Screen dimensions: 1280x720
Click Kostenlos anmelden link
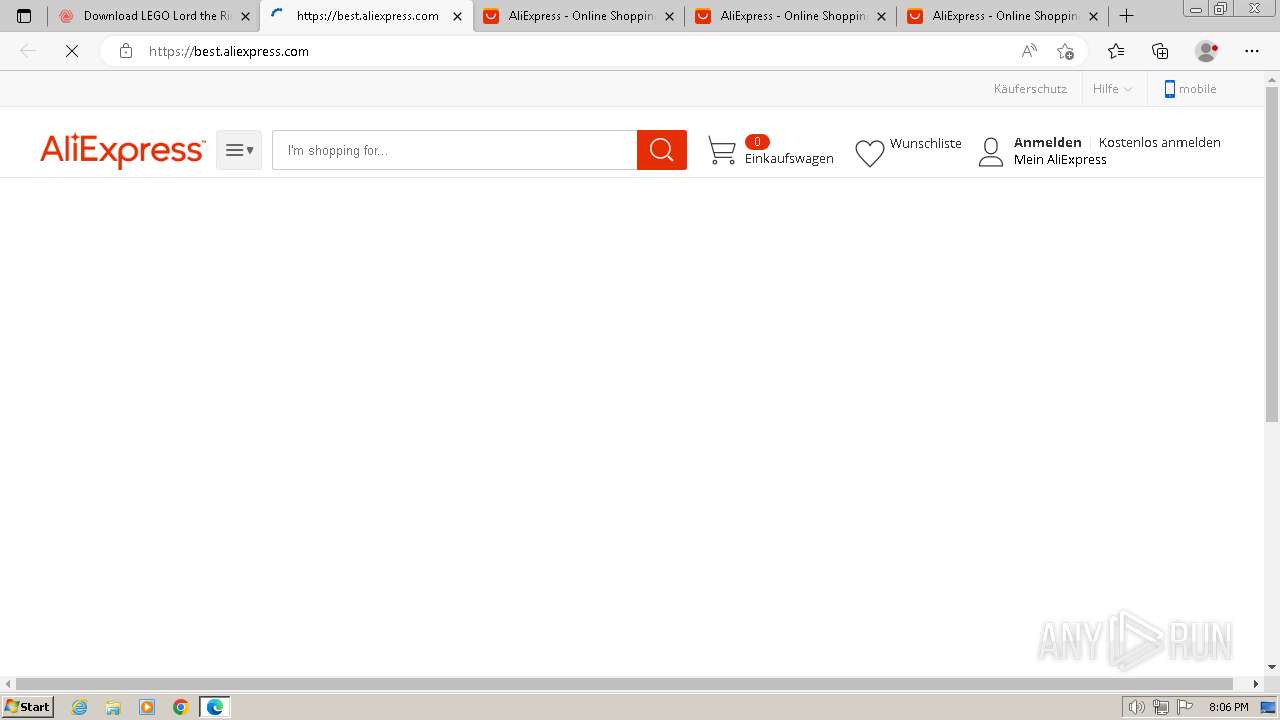(1159, 142)
